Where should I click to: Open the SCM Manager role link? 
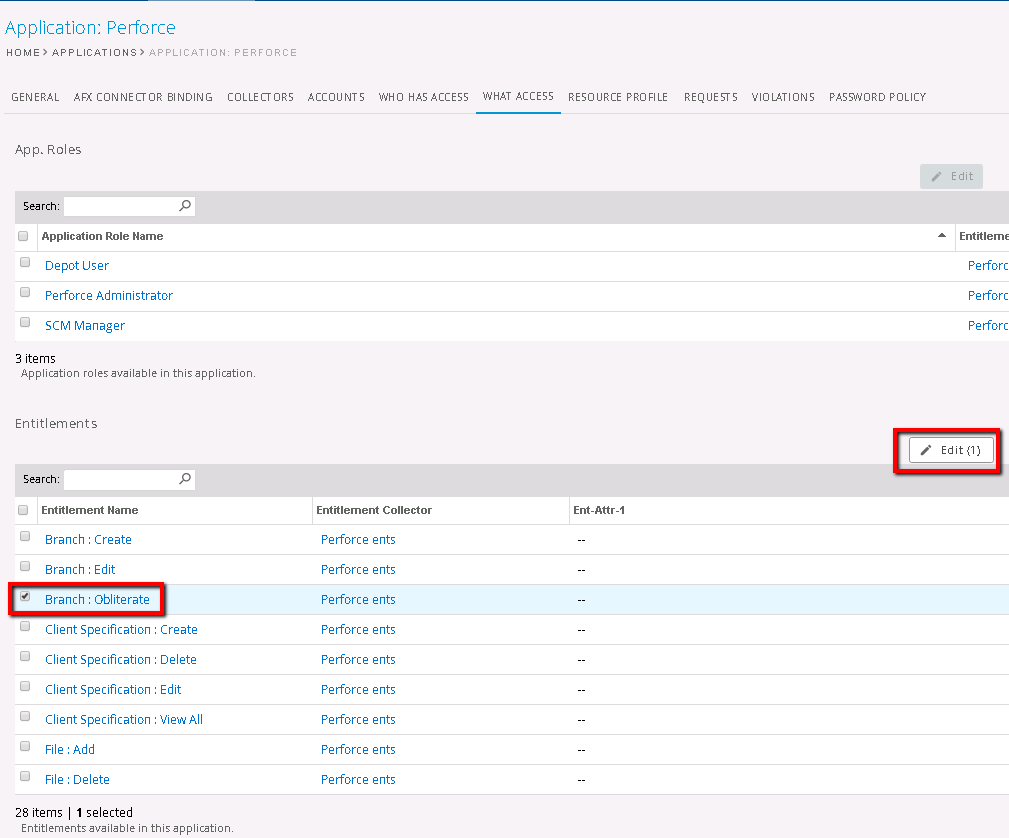pos(85,326)
